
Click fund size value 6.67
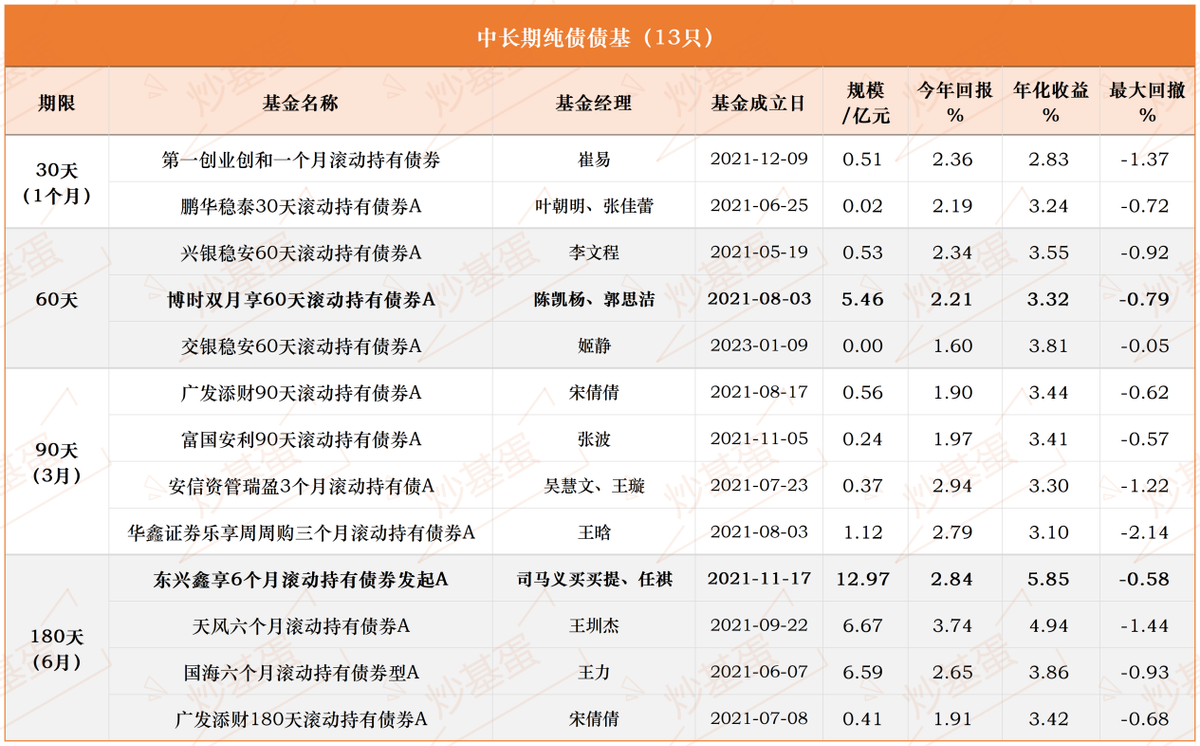(x=864, y=626)
